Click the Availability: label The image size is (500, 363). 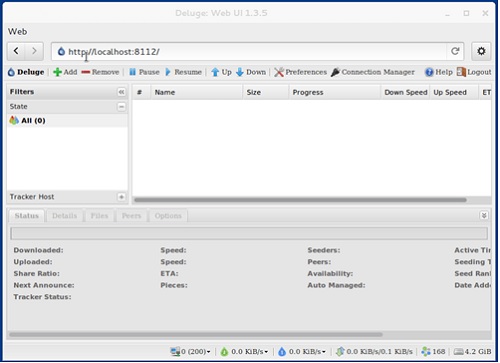[330, 274]
